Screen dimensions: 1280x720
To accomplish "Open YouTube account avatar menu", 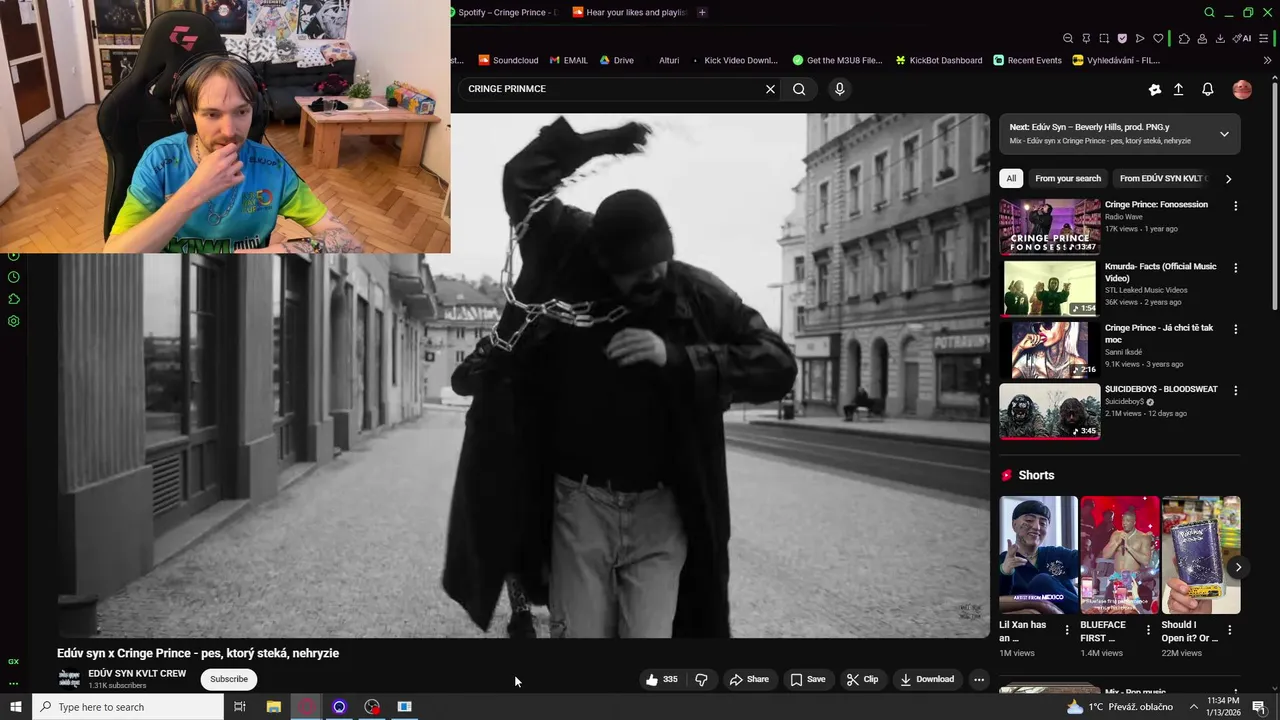I will pyautogui.click(x=1242, y=89).
